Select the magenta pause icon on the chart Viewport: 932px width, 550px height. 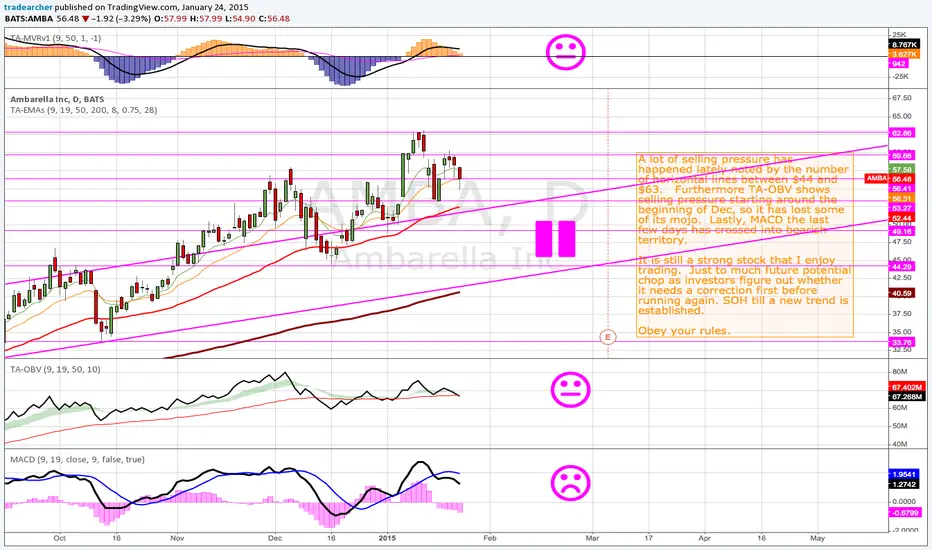click(555, 239)
